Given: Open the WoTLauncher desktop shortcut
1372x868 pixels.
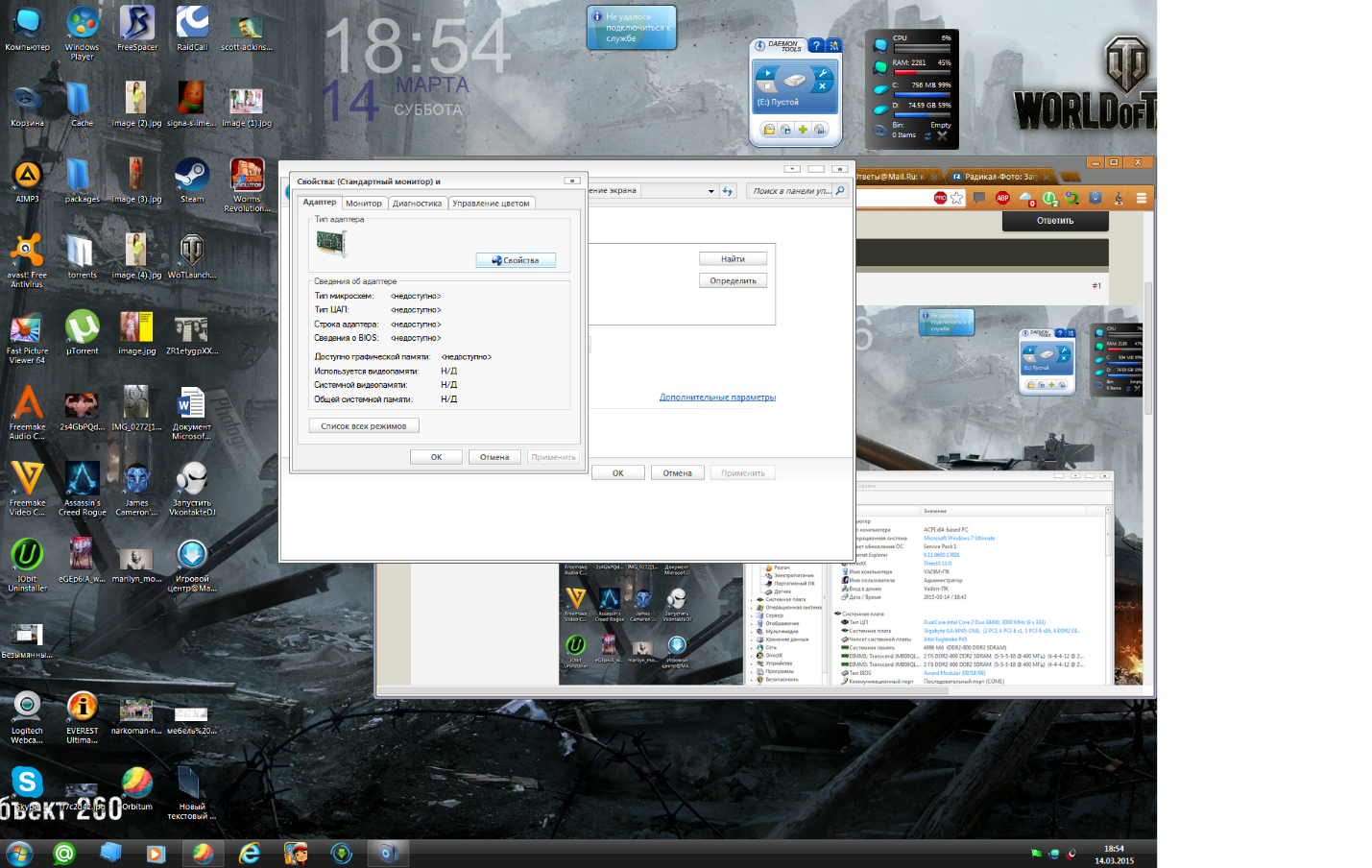Looking at the screenshot, I should (x=192, y=256).
